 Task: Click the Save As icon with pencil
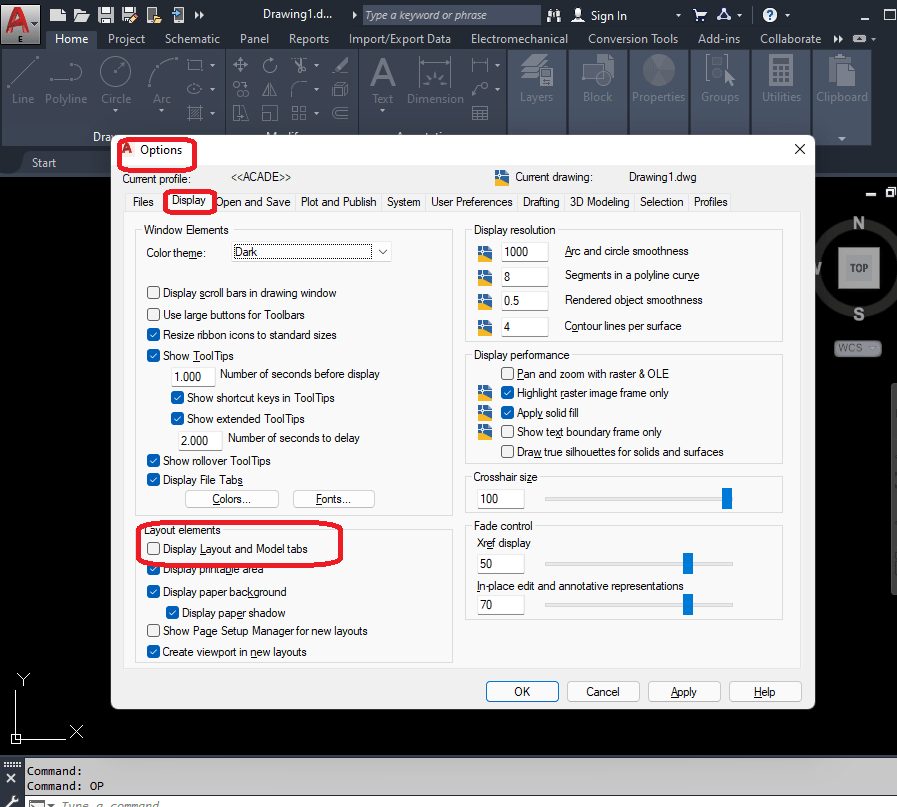pyautogui.click(x=130, y=14)
